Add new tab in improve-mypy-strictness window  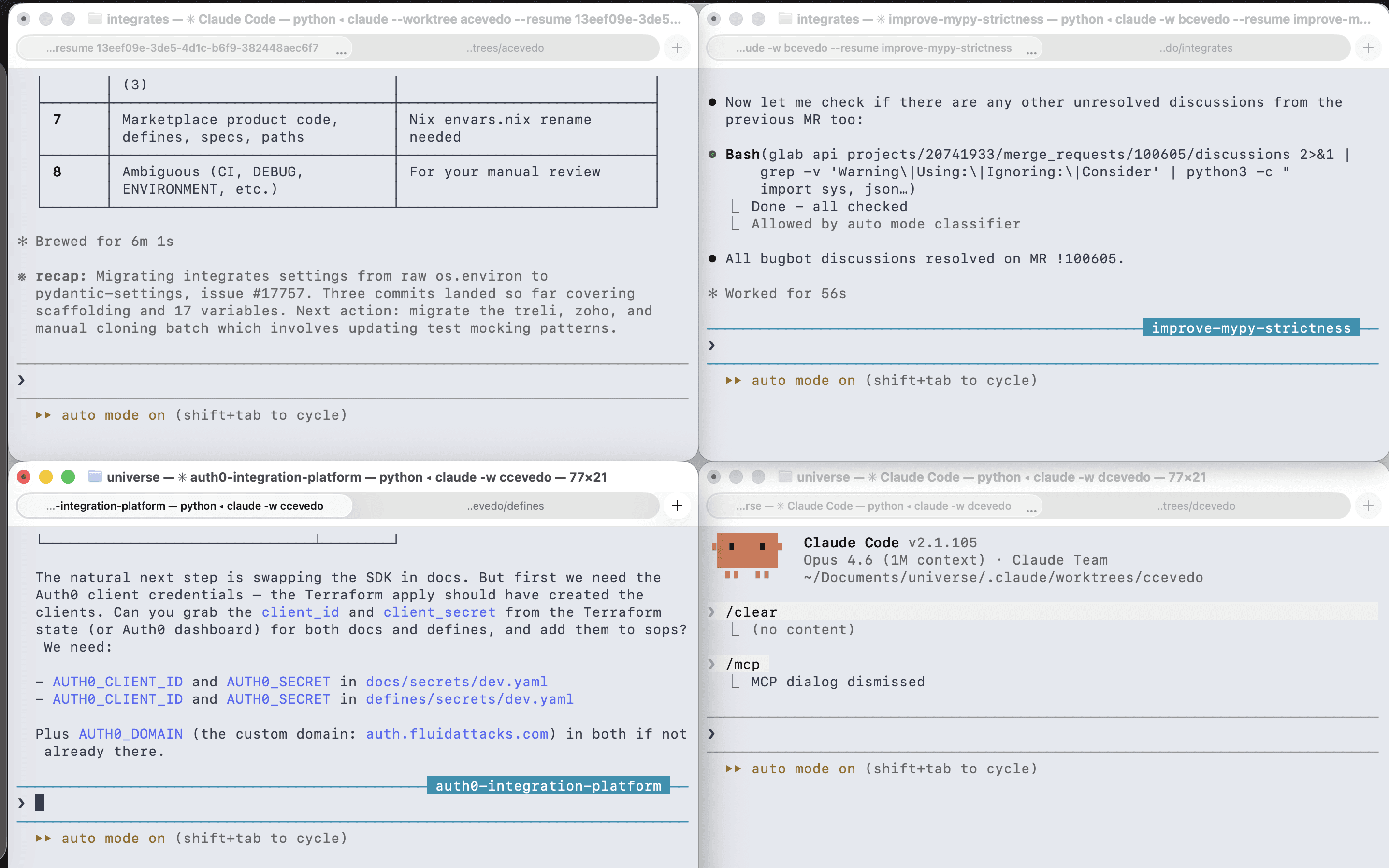pyautogui.click(x=1368, y=48)
